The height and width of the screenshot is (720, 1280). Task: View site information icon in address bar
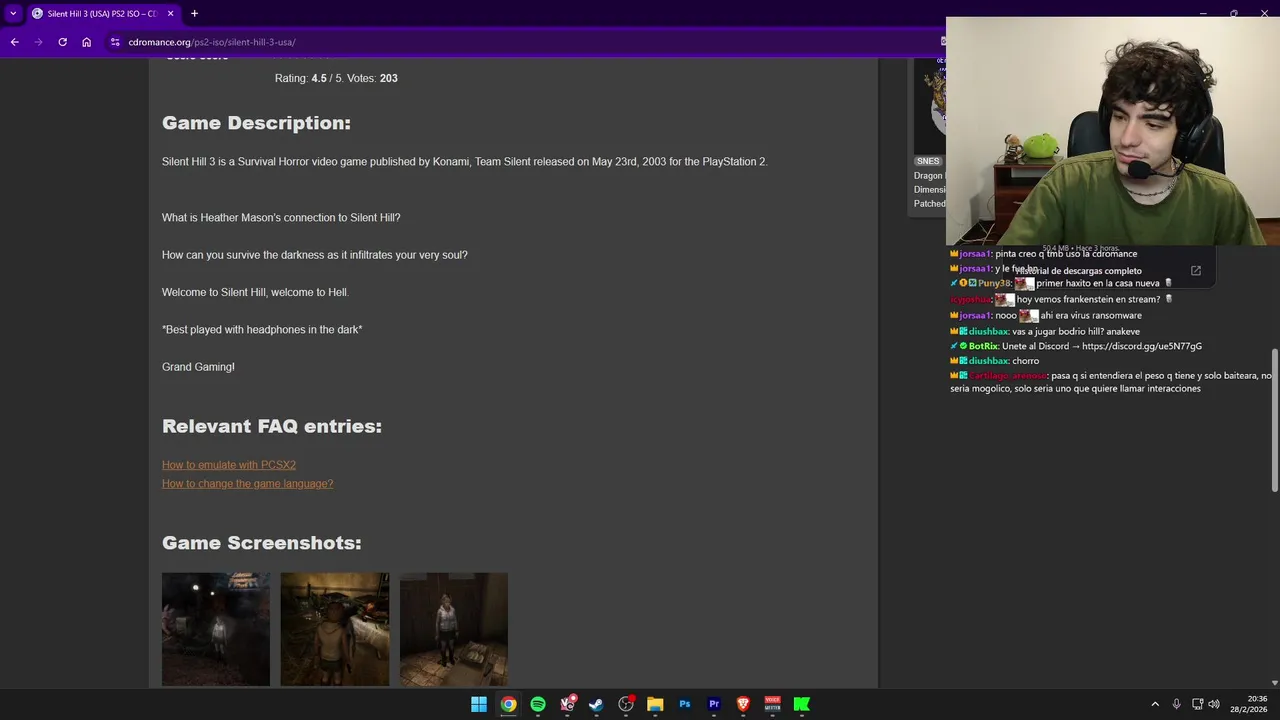coord(115,42)
